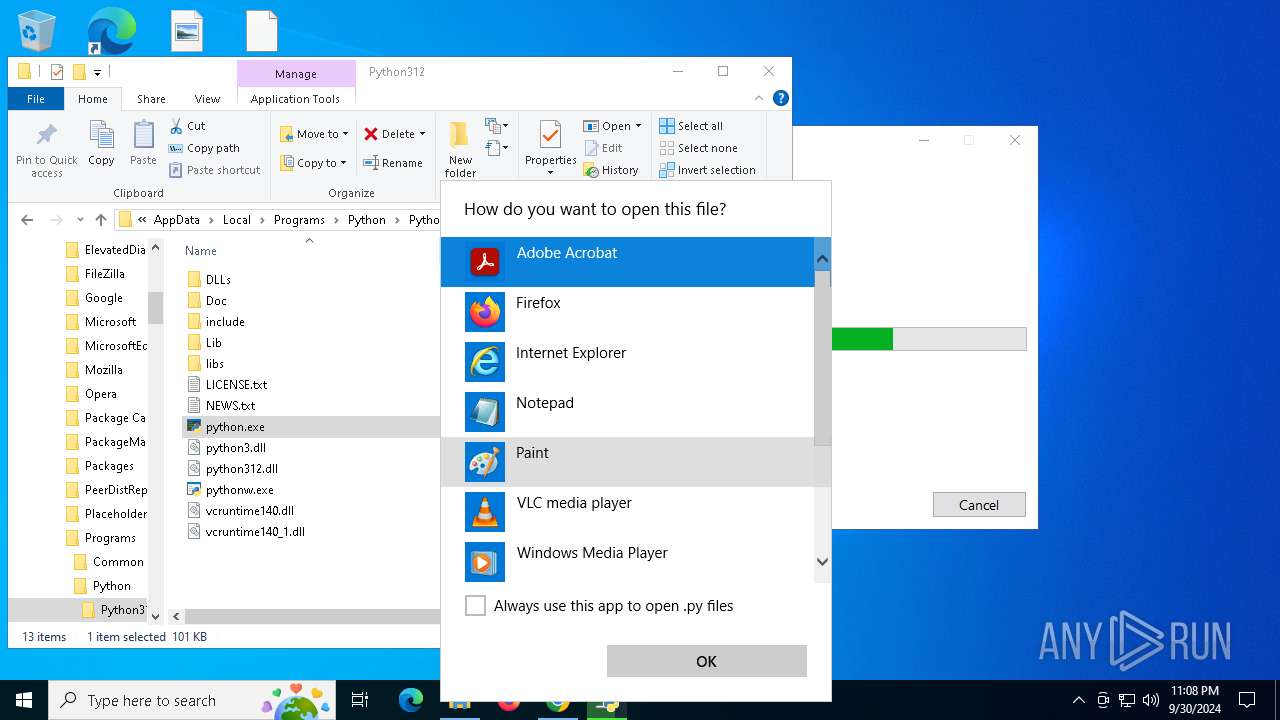Select pythonw.exe in file list
Image resolution: width=1280 pixels, height=720 pixels.
pyautogui.click(x=239, y=490)
